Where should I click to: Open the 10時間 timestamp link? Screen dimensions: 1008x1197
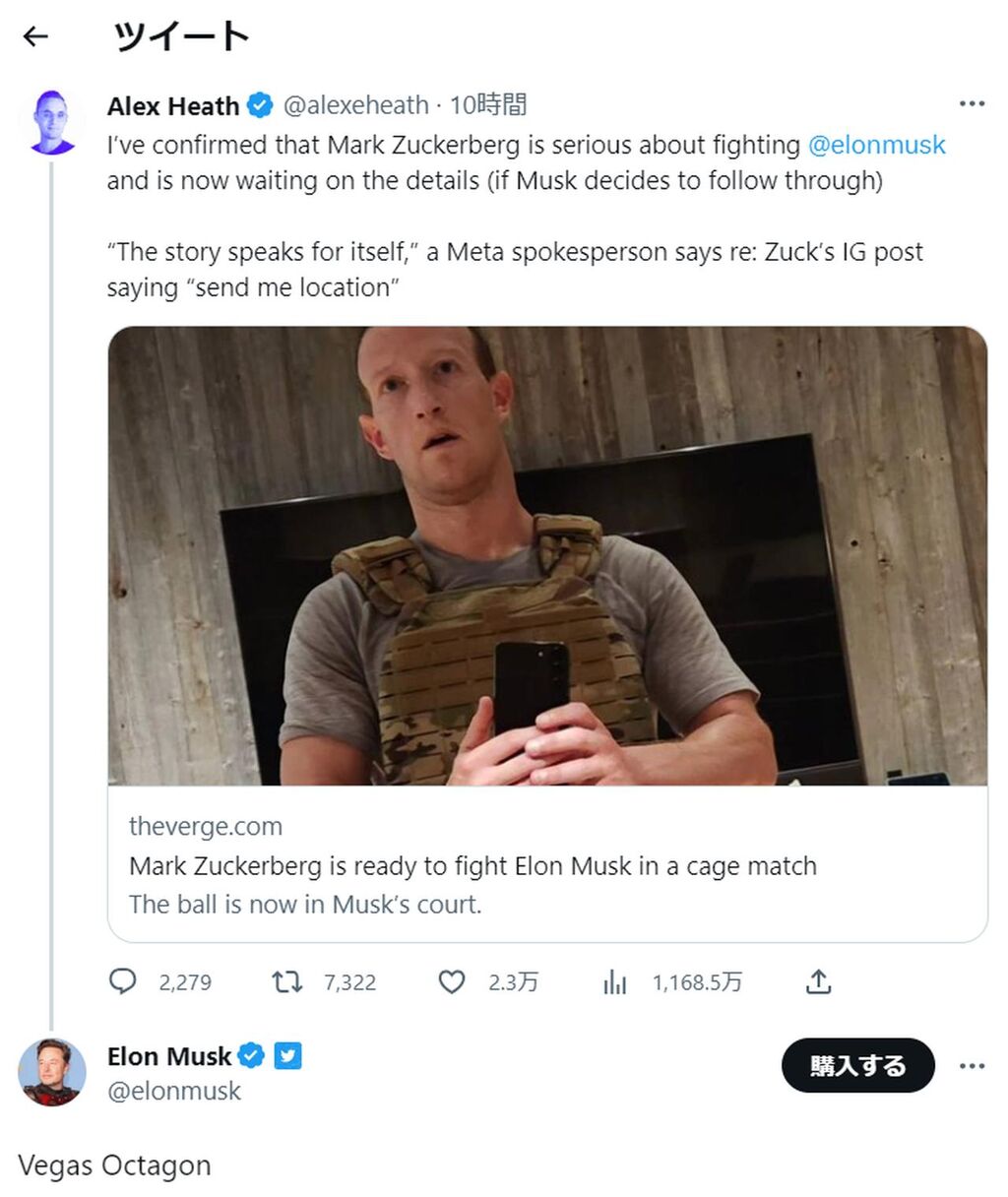tap(488, 105)
